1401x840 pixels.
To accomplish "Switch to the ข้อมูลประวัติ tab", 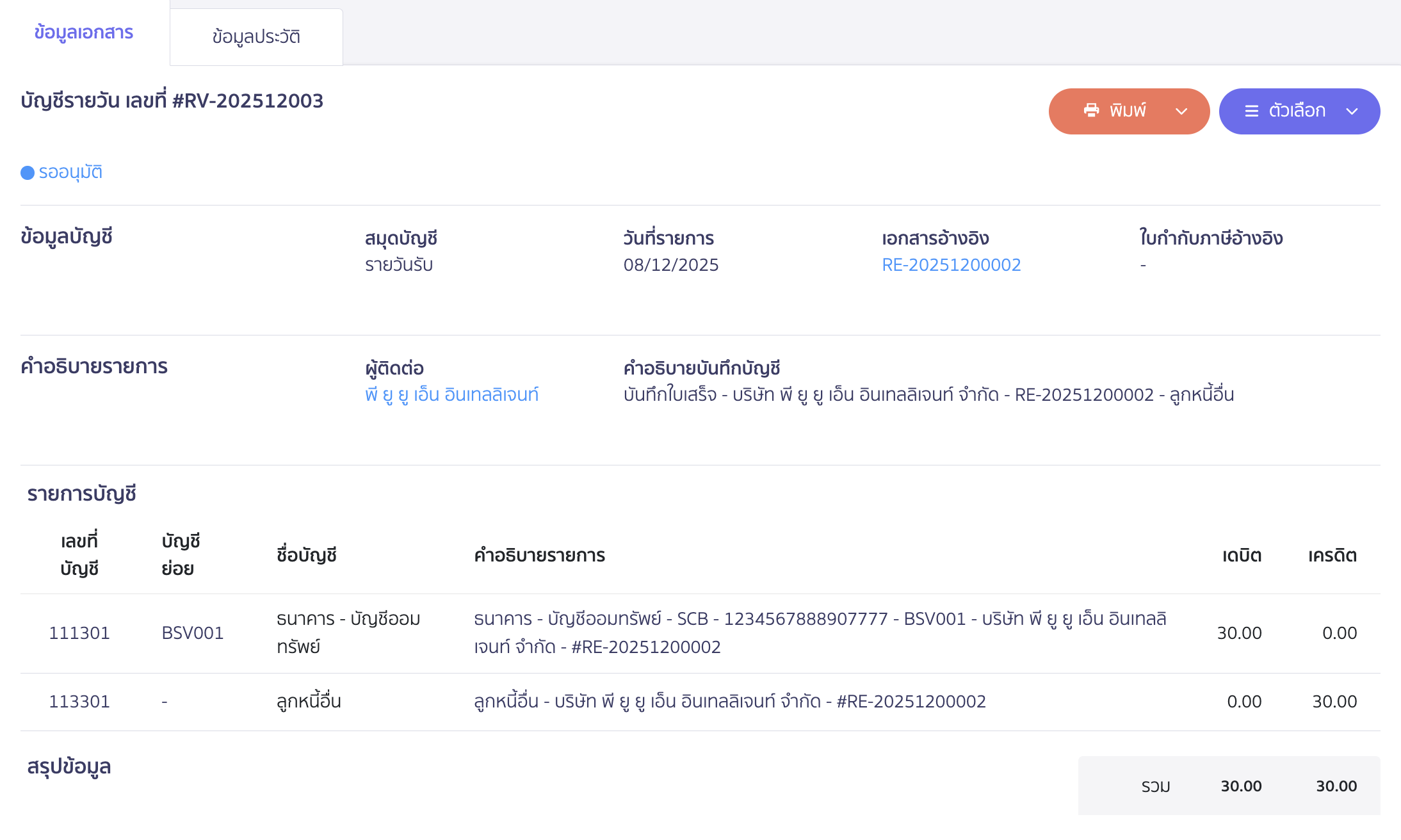I will coord(256,37).
